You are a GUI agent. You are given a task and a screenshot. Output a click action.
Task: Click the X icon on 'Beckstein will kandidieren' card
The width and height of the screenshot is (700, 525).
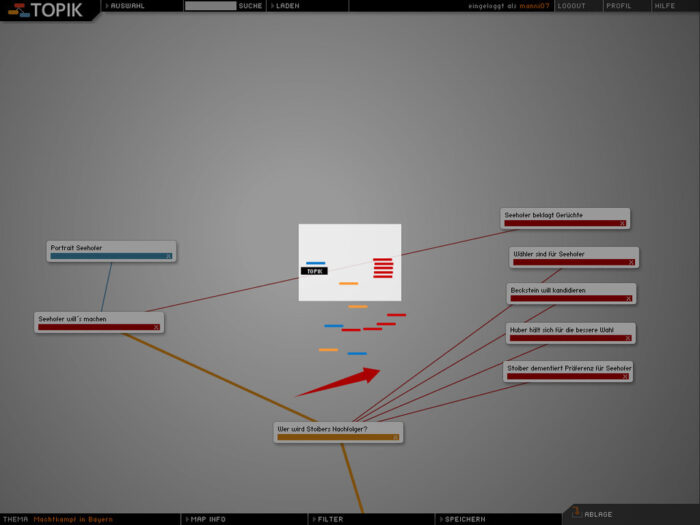click(629, 298)
